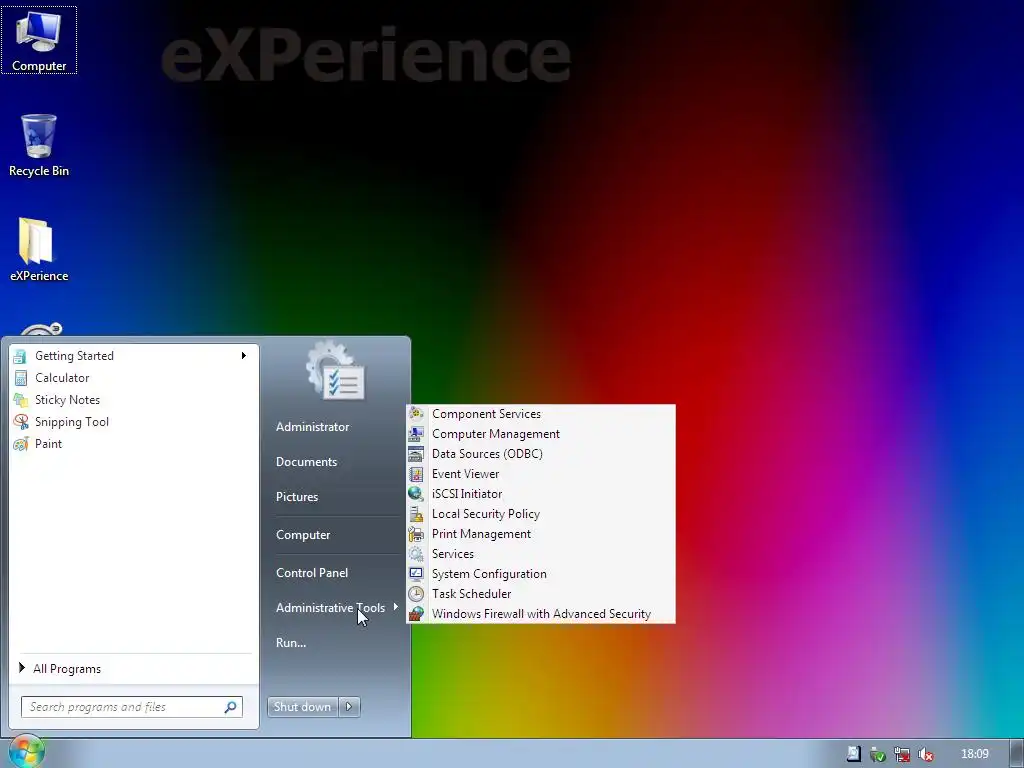Open the Recycle Bin desktop icon

[x=39, y=145]
